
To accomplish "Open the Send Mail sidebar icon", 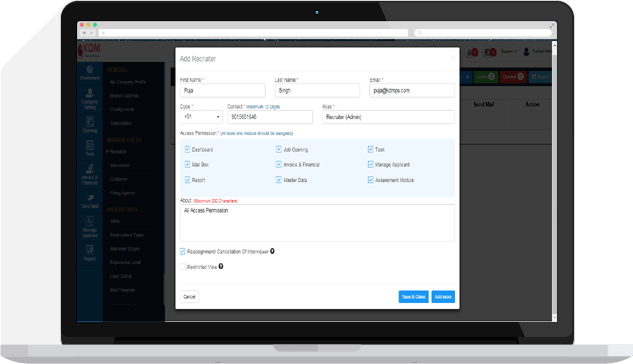I will coord(90,201).
